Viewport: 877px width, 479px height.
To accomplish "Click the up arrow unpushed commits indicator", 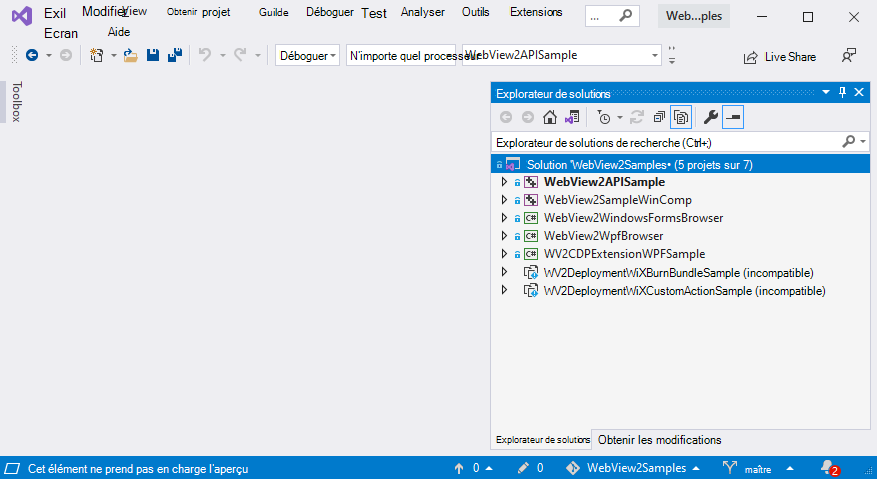I will pyautogui.click(x=473, y=468).
